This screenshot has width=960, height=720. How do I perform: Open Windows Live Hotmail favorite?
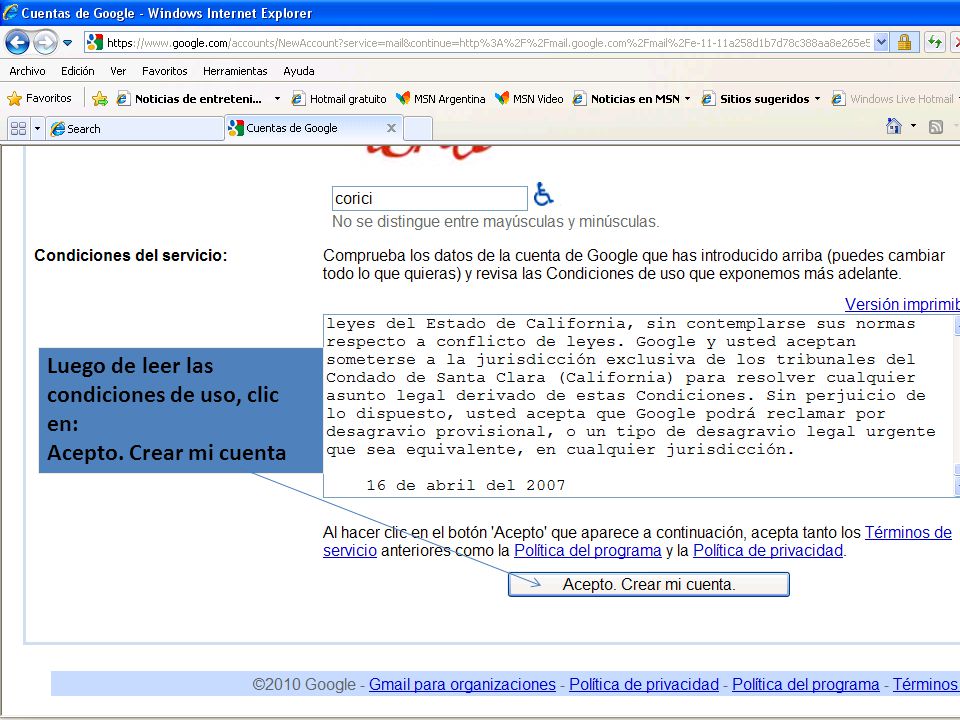pyautogui.click(x=894, y=99)
